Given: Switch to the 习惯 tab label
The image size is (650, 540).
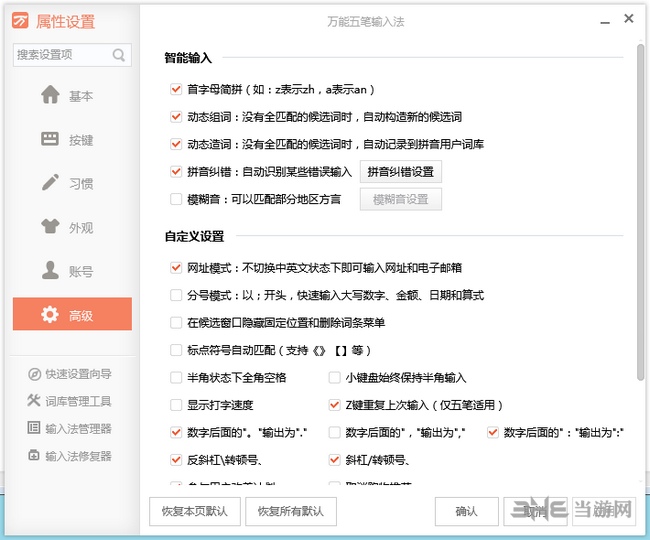Looking at the screenshot, I should (x=81, y=184).
